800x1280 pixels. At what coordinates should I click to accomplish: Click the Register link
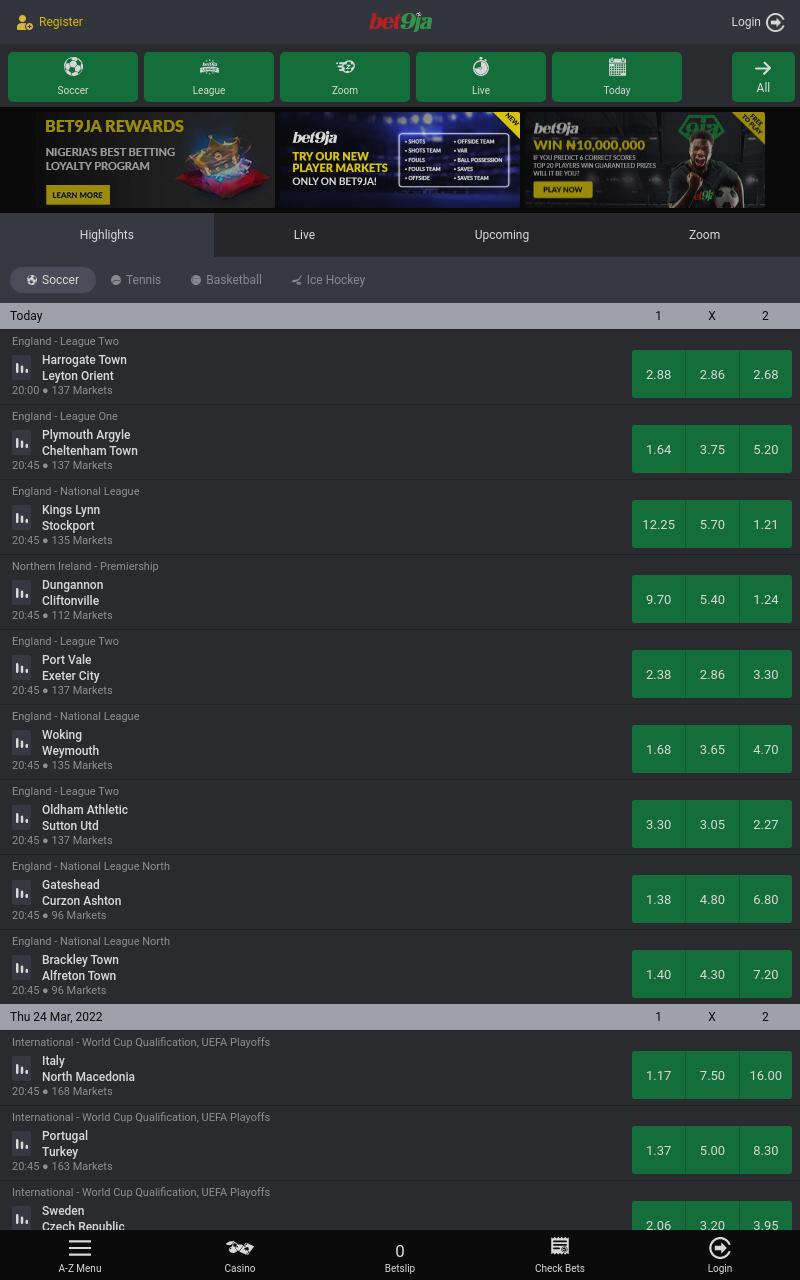coord(50,22)
